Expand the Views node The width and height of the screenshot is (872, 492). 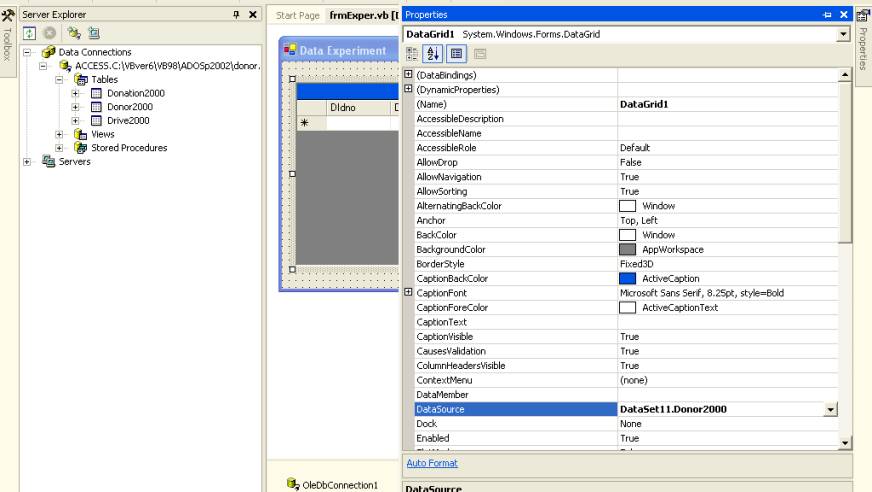pos(59,134)
